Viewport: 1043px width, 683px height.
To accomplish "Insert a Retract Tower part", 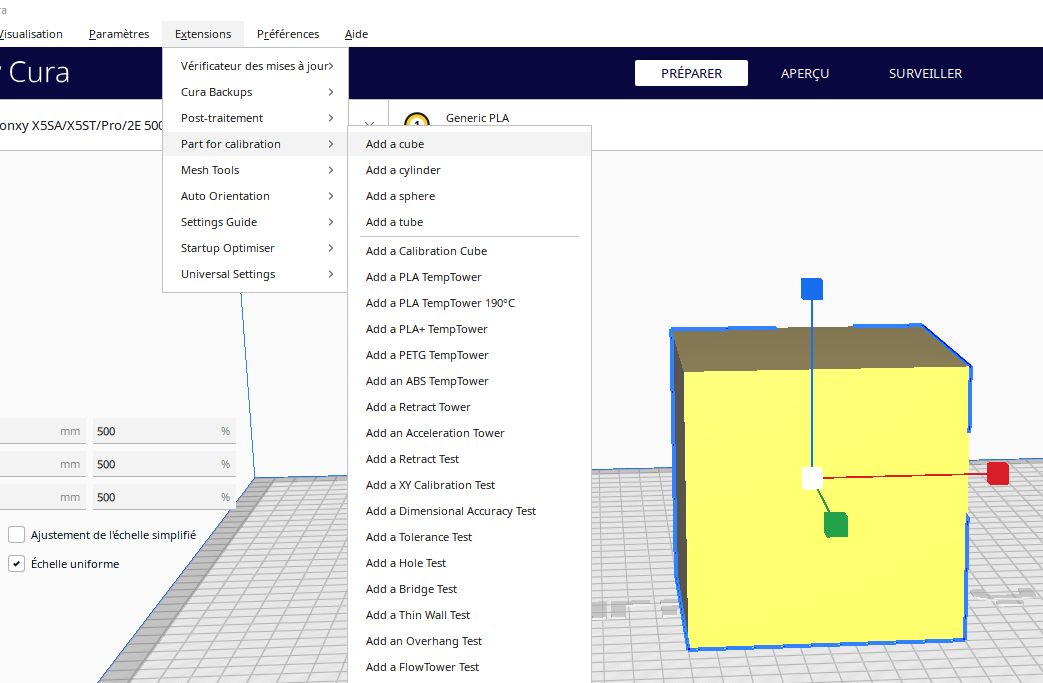I will pyautogui.click(x=470, y=406).
